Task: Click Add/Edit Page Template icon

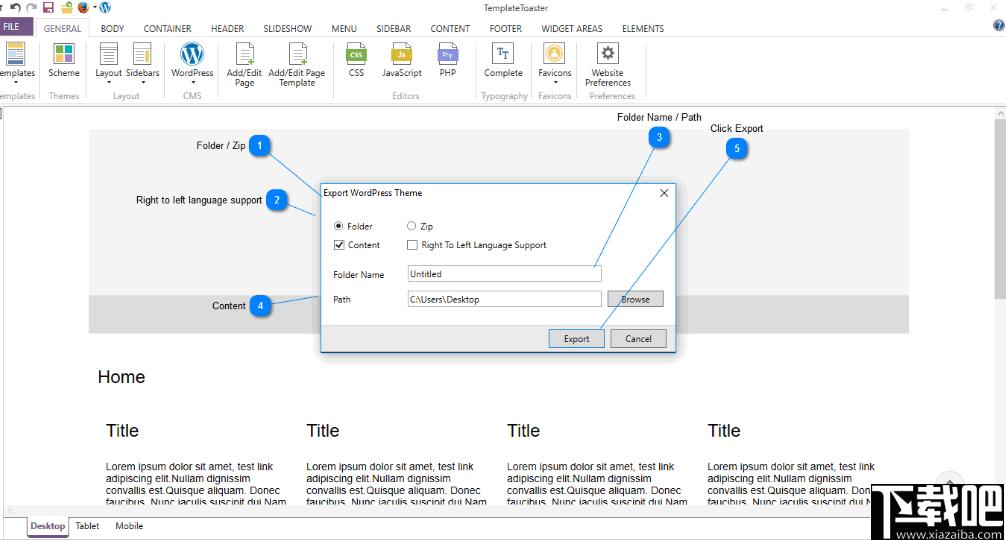Action: (297, 54)
